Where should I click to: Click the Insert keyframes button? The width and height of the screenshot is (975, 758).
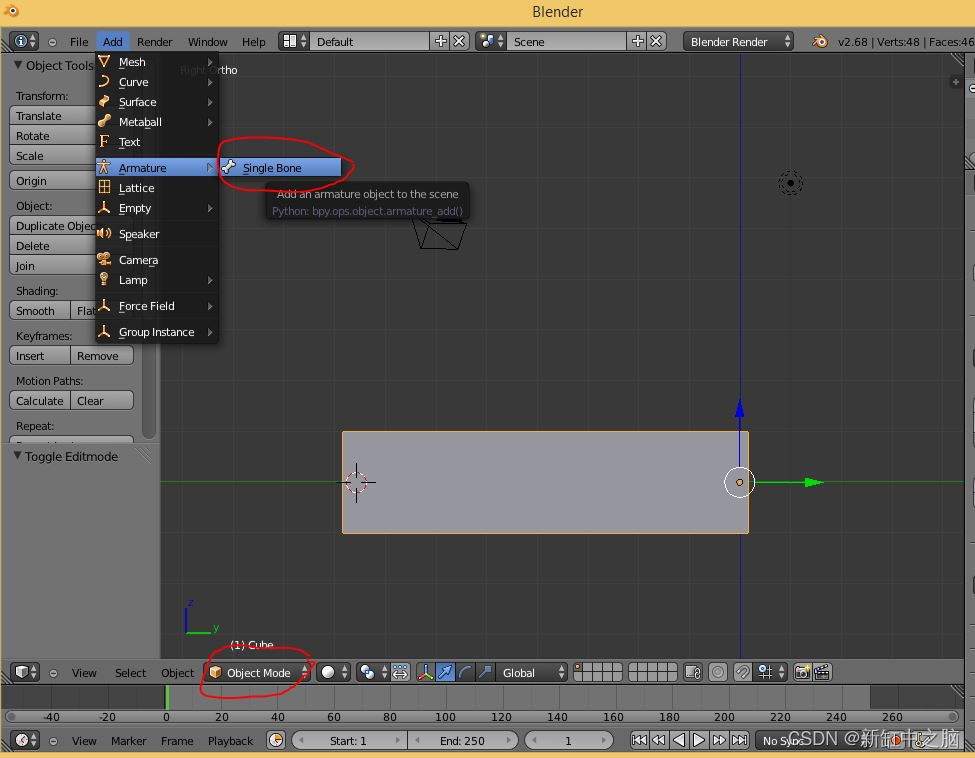tap(40, 356)
